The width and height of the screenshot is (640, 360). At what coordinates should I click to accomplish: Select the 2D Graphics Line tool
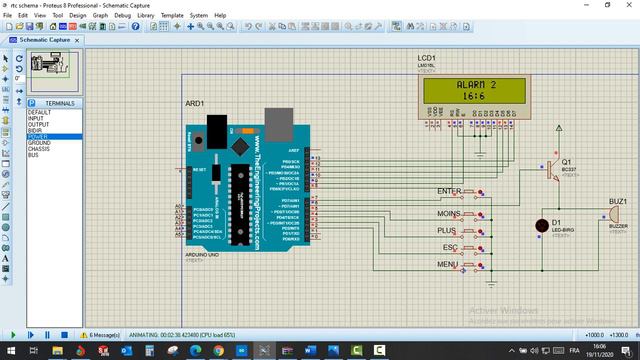tap(6, 207)
